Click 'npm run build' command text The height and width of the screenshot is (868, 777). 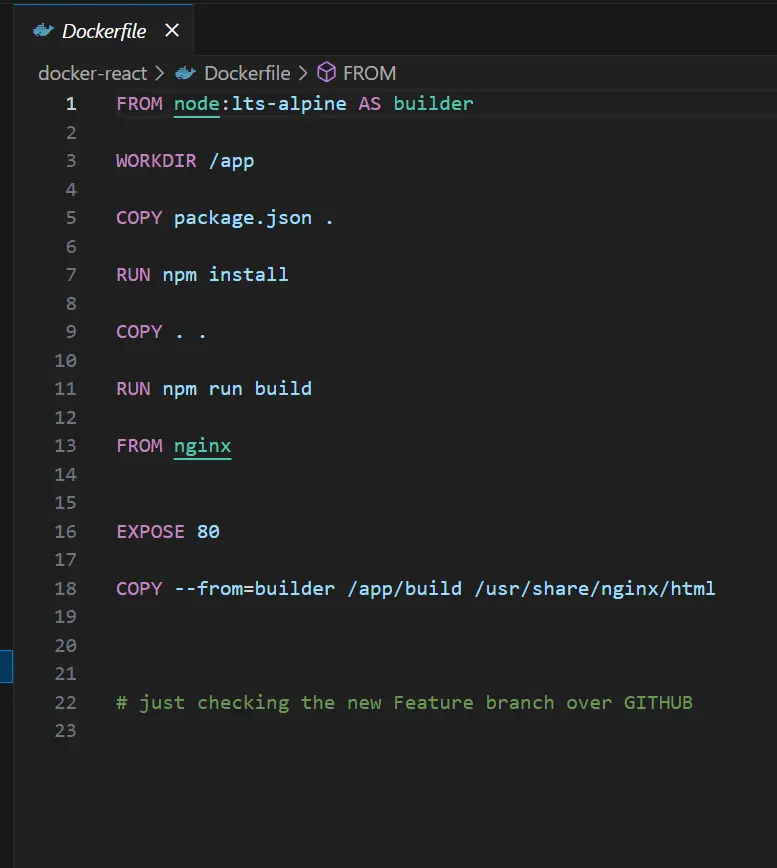coord(237,389)
